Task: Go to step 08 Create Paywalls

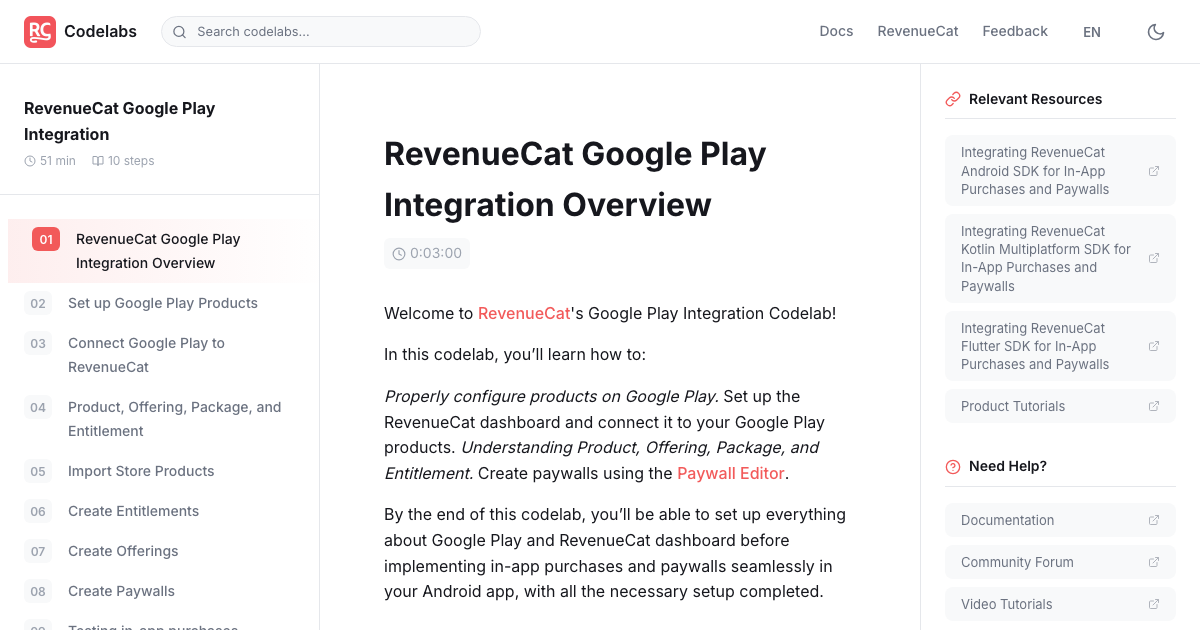Action: click(160, 591)
